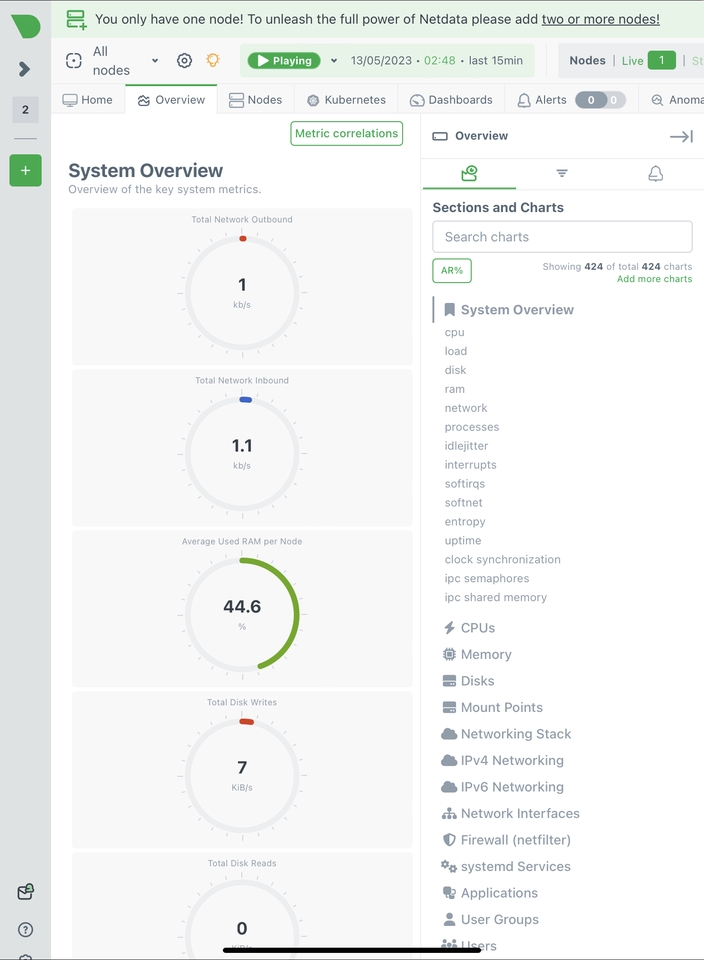Image resolution: width=704 pixels, height=960 pixels.
Task: Toggle the AR% anomaly rate button
Action: (x=452, y=271)
